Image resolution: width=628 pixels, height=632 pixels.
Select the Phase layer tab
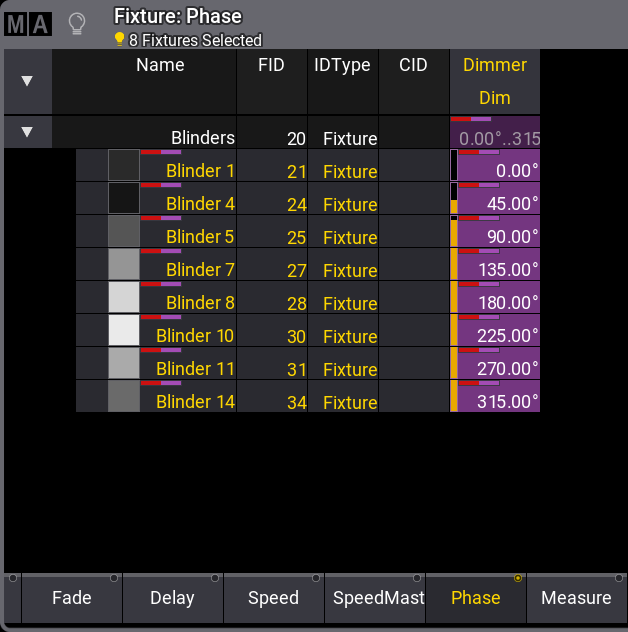point(475,598)
